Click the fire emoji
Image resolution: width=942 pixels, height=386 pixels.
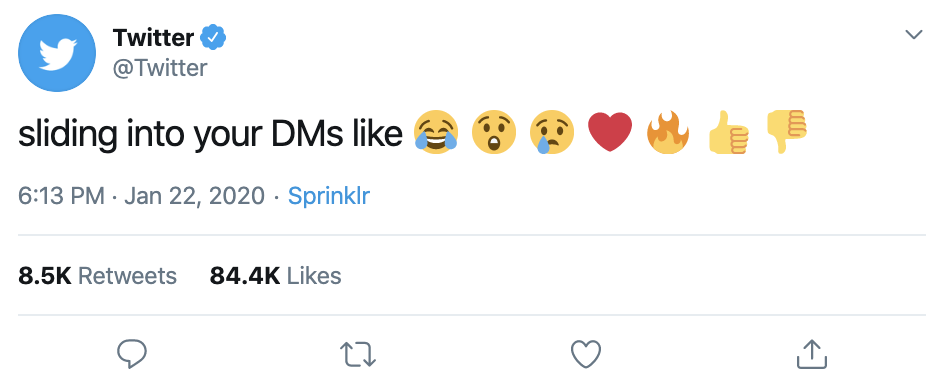[667, 131]
